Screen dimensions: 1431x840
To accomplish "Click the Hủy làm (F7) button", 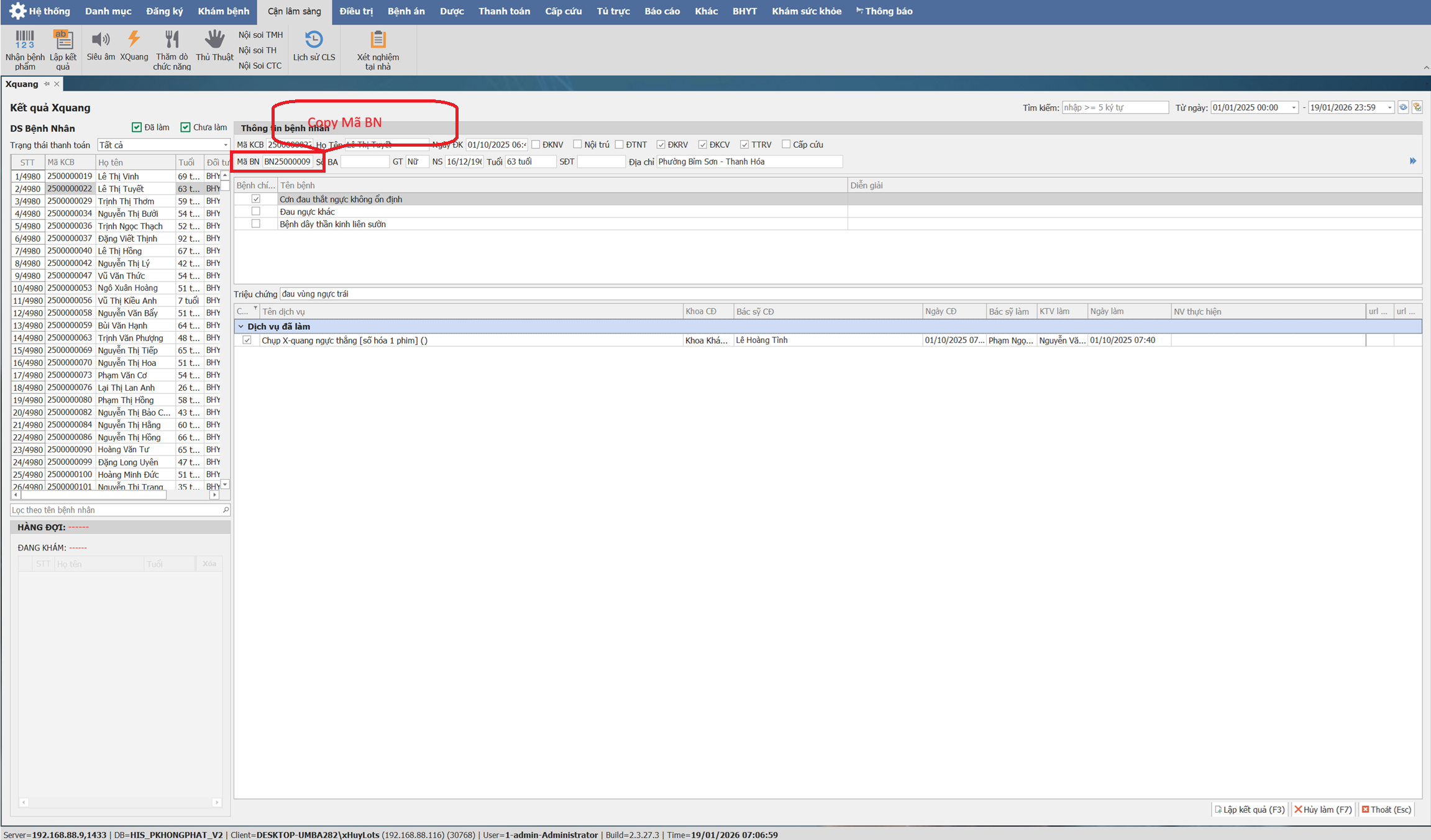I will coord(1323,810).
